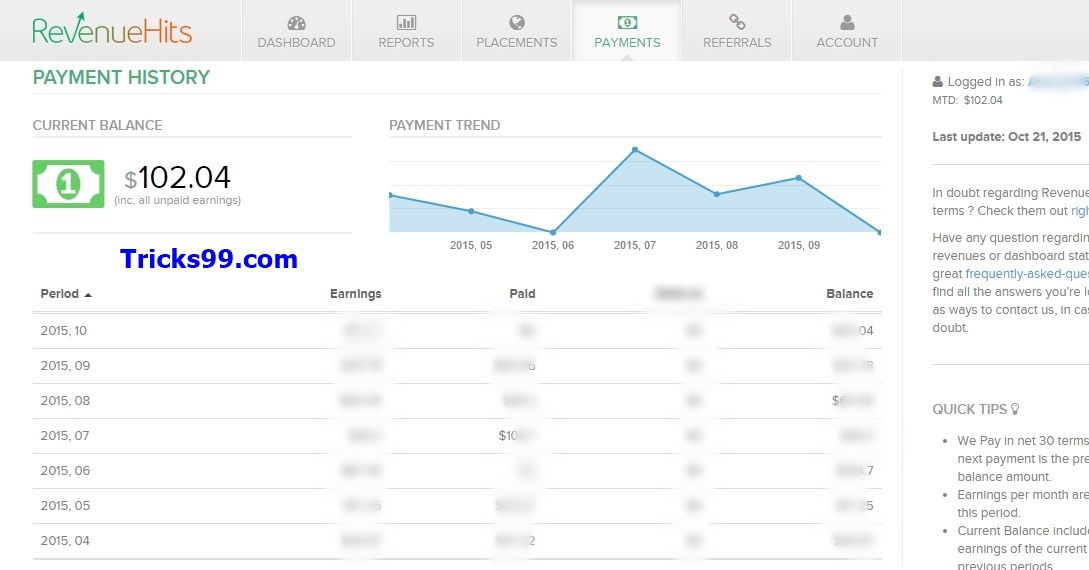The image size is (1089, 570).
Task: Sort table by Earnings column
Action: (355, 294)
